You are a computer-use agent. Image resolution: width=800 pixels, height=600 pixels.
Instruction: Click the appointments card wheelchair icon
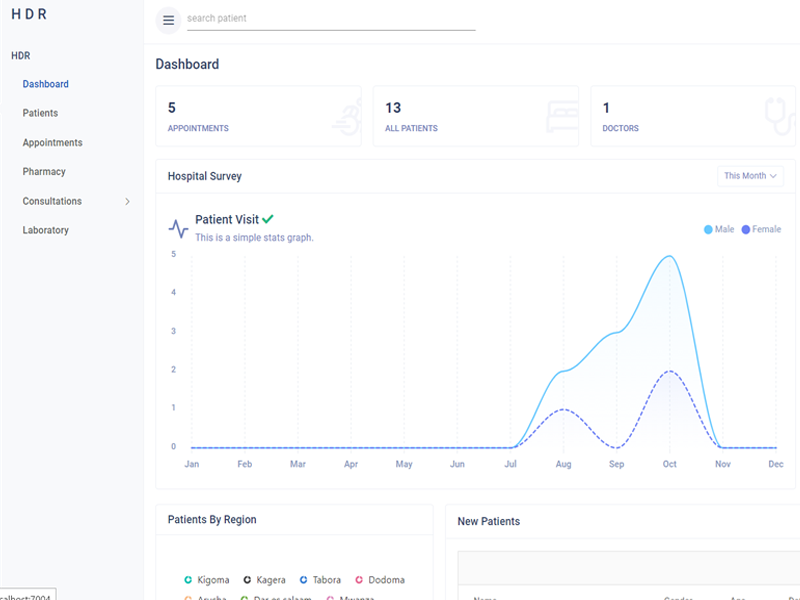[x=344, y=116]
